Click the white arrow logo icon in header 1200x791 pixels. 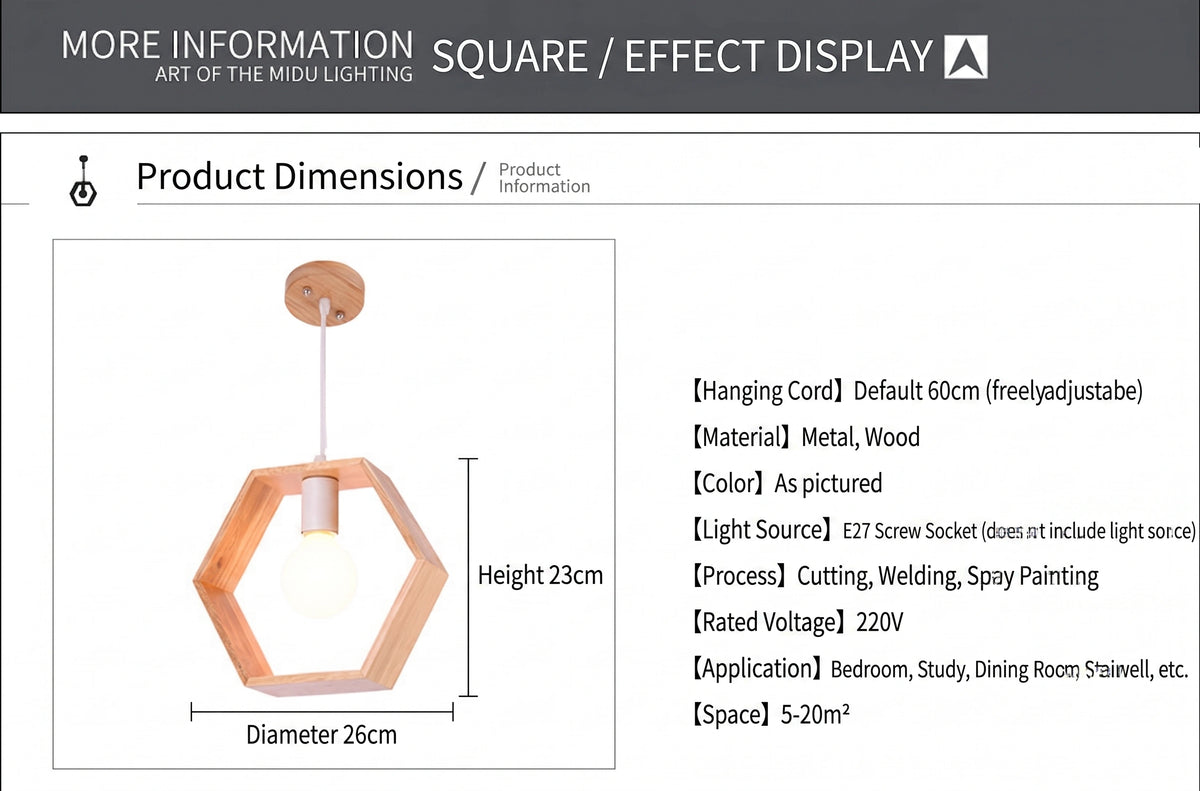966,57
